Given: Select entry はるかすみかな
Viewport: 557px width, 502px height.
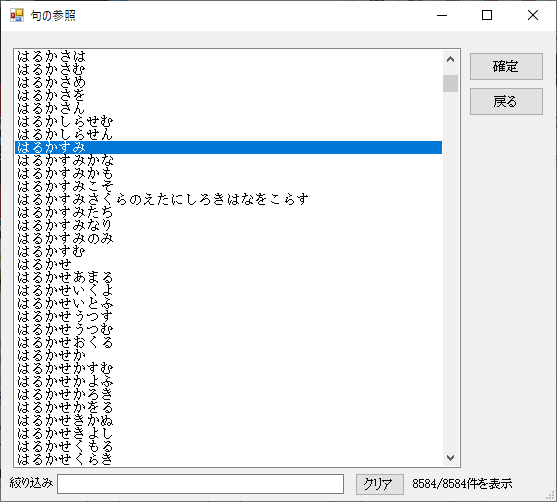Looking at the screenshot, I should coord(228,161).
